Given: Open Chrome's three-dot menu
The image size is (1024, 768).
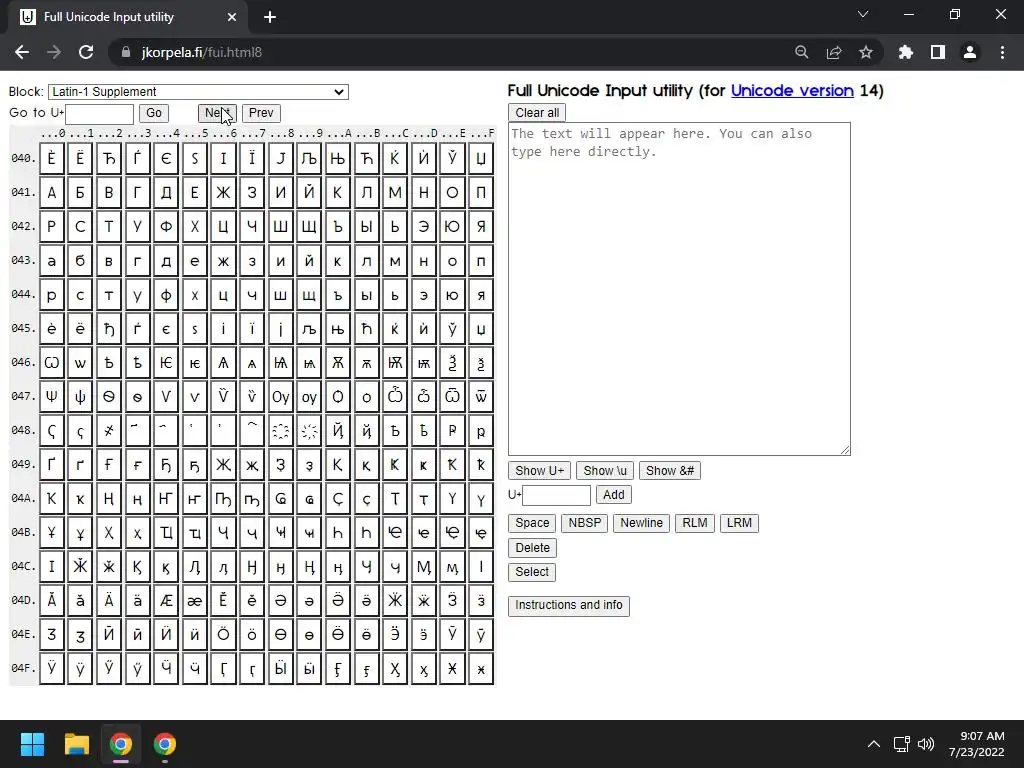Looking at the screenshot, I should point(1002,52).
